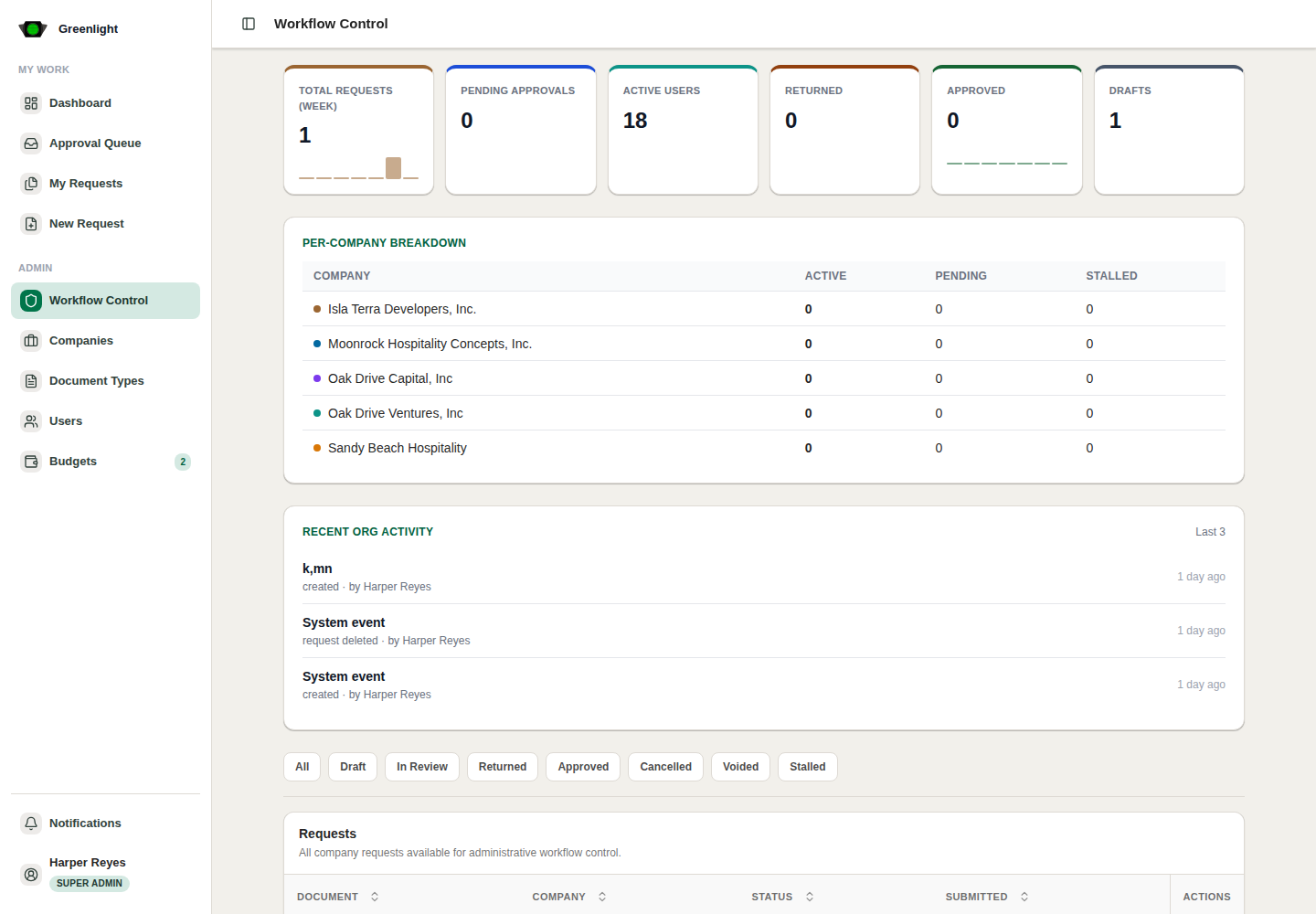The height and width of the screenshot is (914, 1316).
Task: Click the Greenlight logo icon
Action: tap(33, 29)
